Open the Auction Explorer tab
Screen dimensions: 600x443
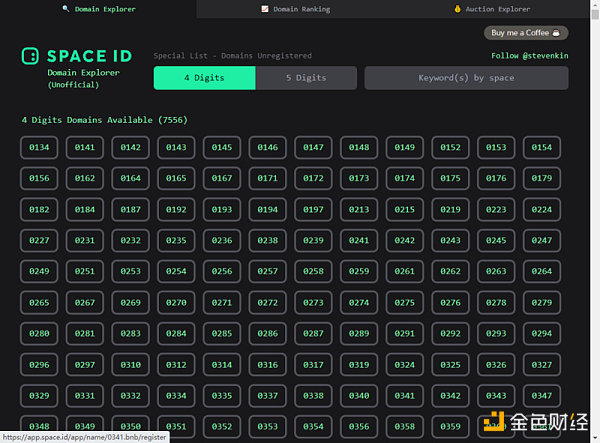click(x=495, y=9)
